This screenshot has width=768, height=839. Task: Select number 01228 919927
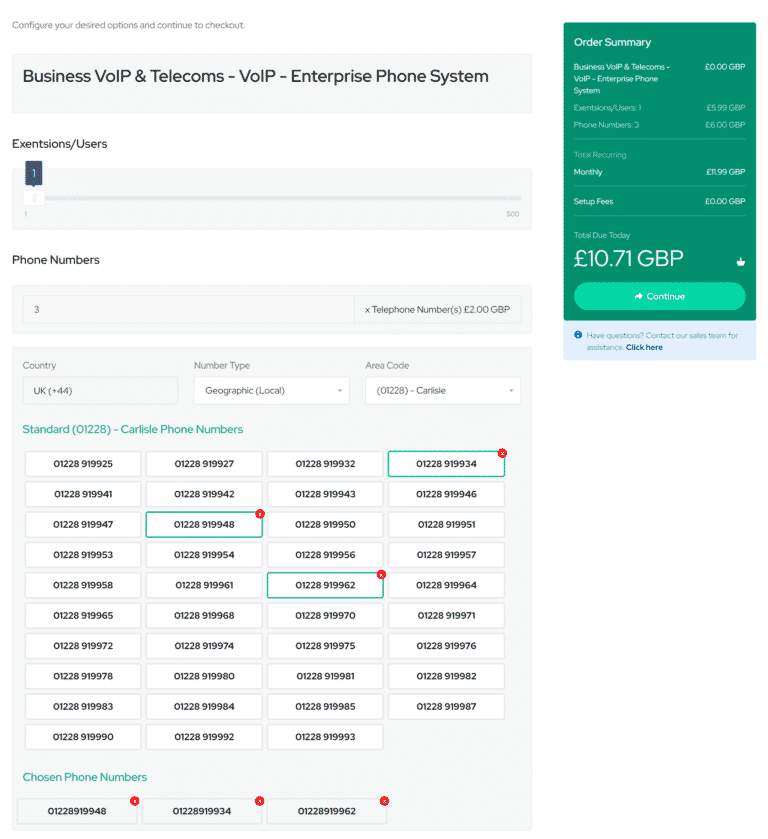click(204, 464)
